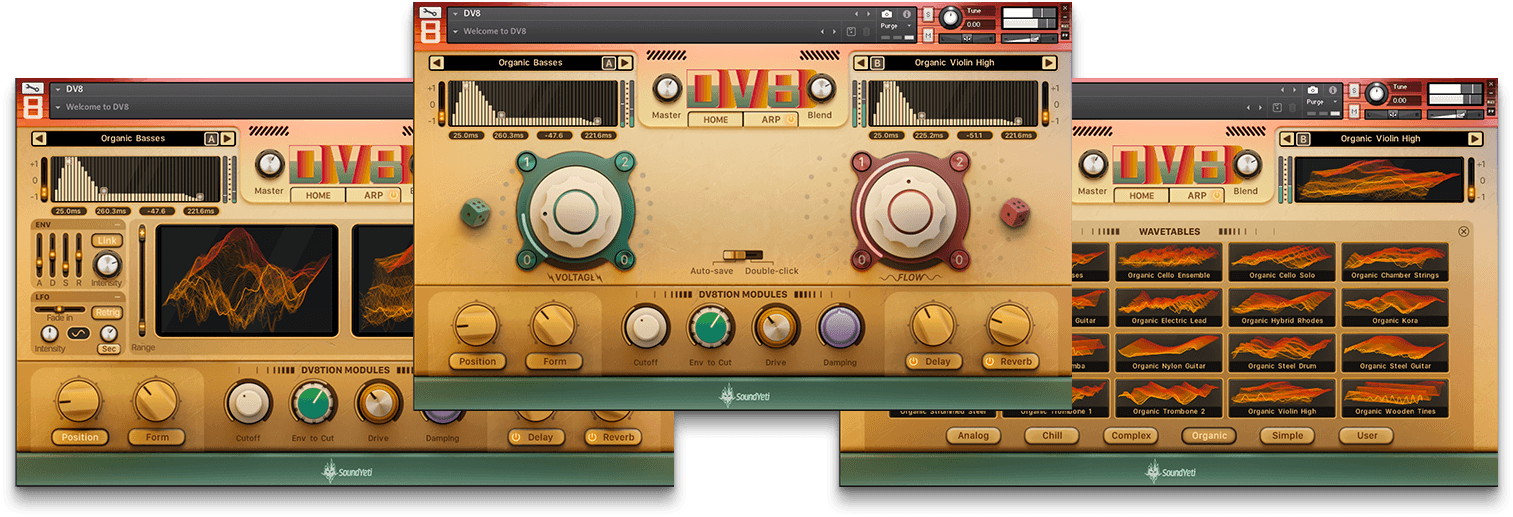Open the DV8 instrument dropdown in center window

456,14
